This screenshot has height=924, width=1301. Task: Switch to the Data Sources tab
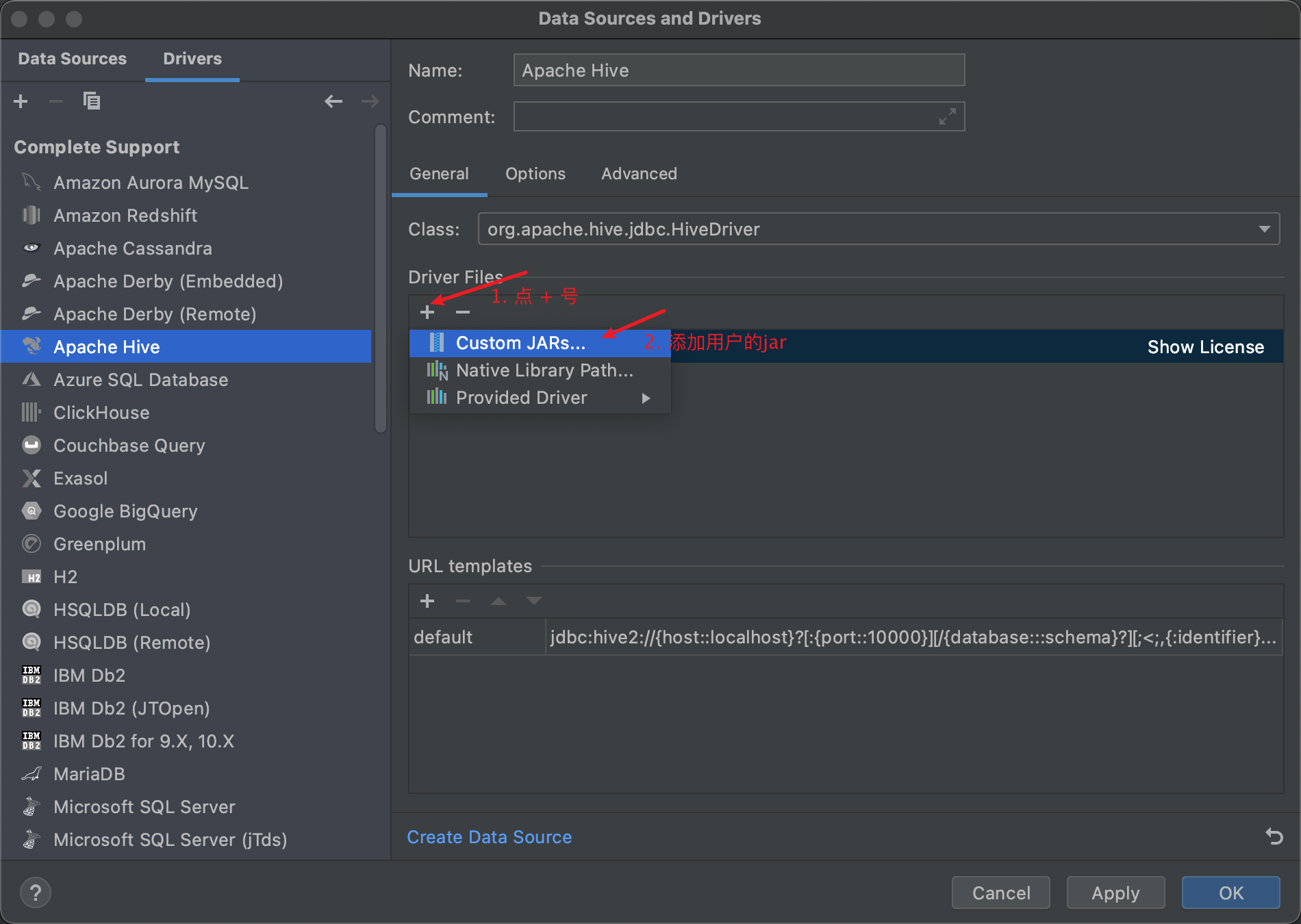73,59
